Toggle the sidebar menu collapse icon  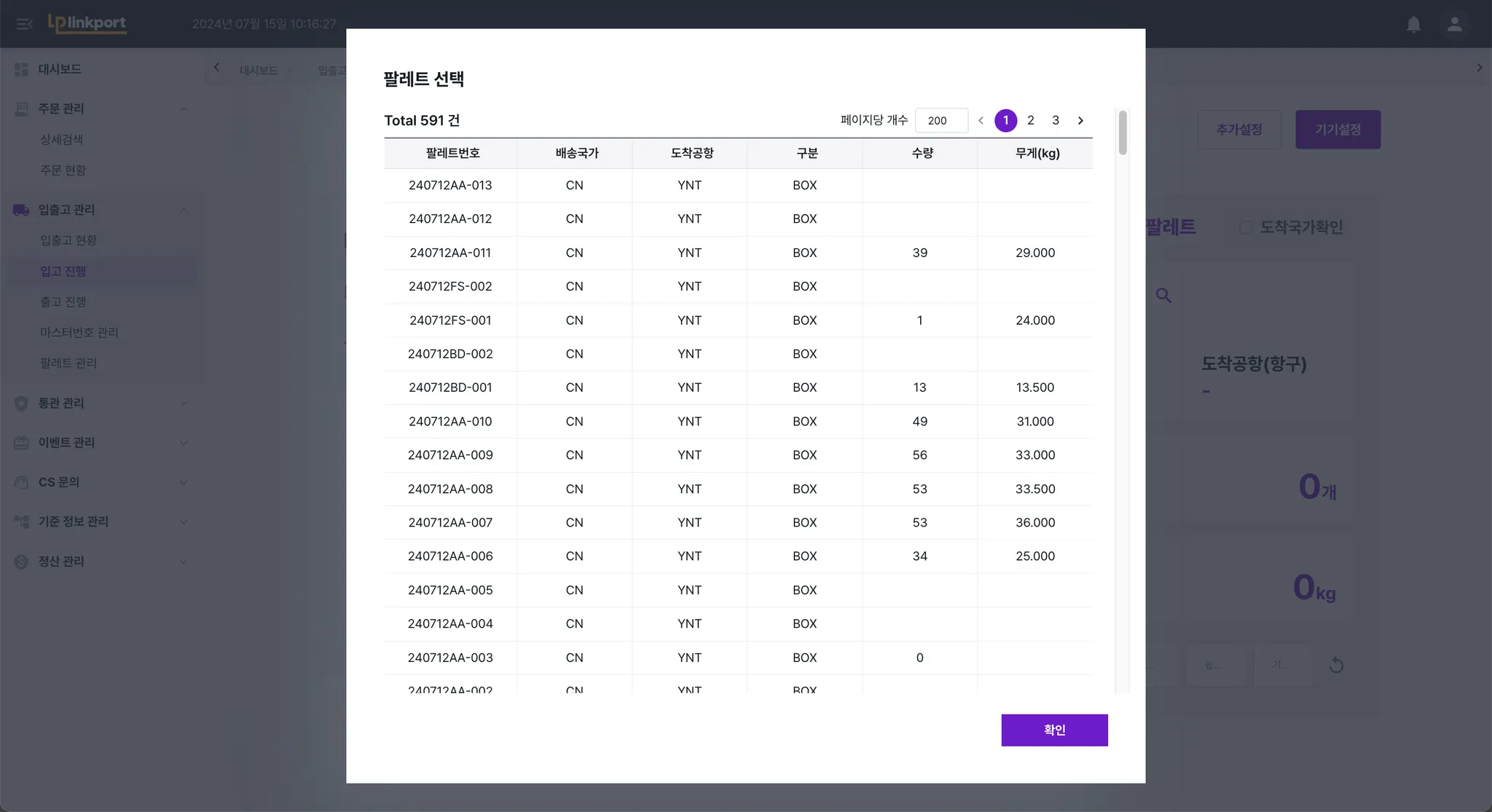click(24, 24)
